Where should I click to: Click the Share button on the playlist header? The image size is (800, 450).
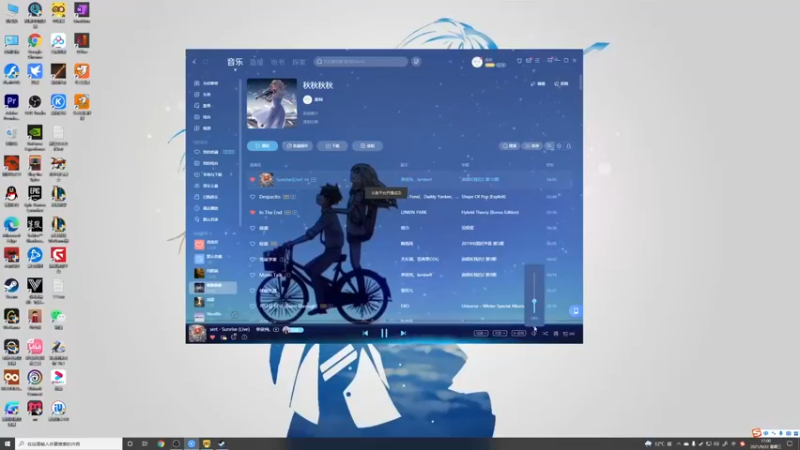point(561,84)
